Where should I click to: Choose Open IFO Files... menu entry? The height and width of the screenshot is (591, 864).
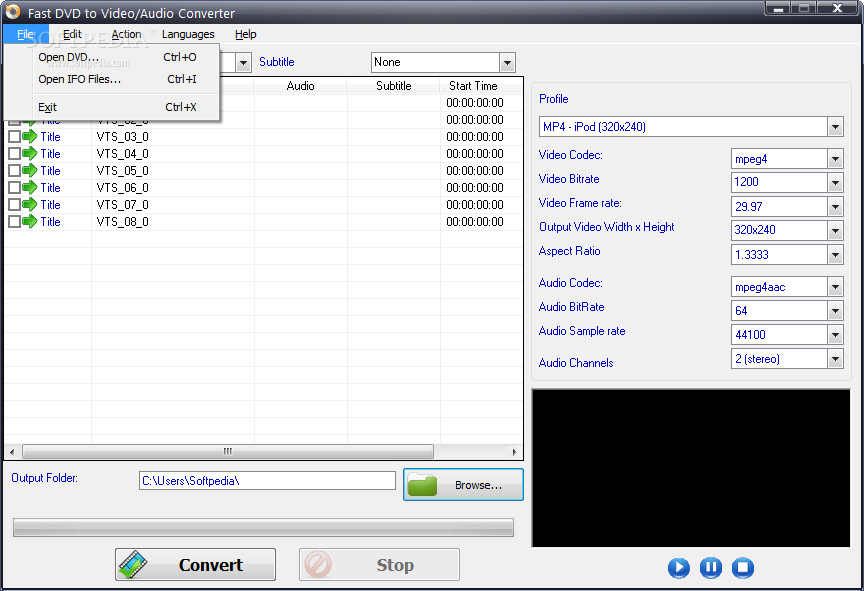112,79
